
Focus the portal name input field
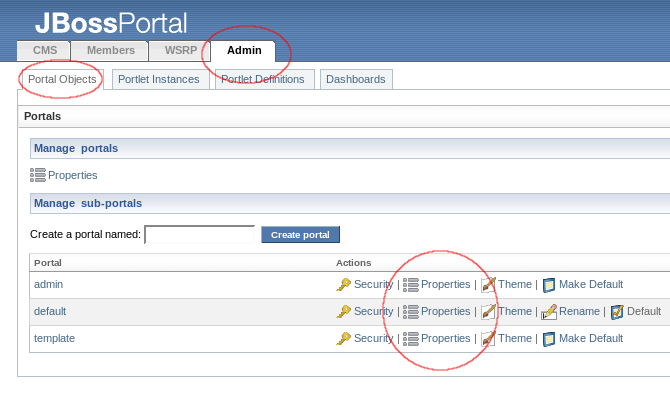click(x=200, y=235)
